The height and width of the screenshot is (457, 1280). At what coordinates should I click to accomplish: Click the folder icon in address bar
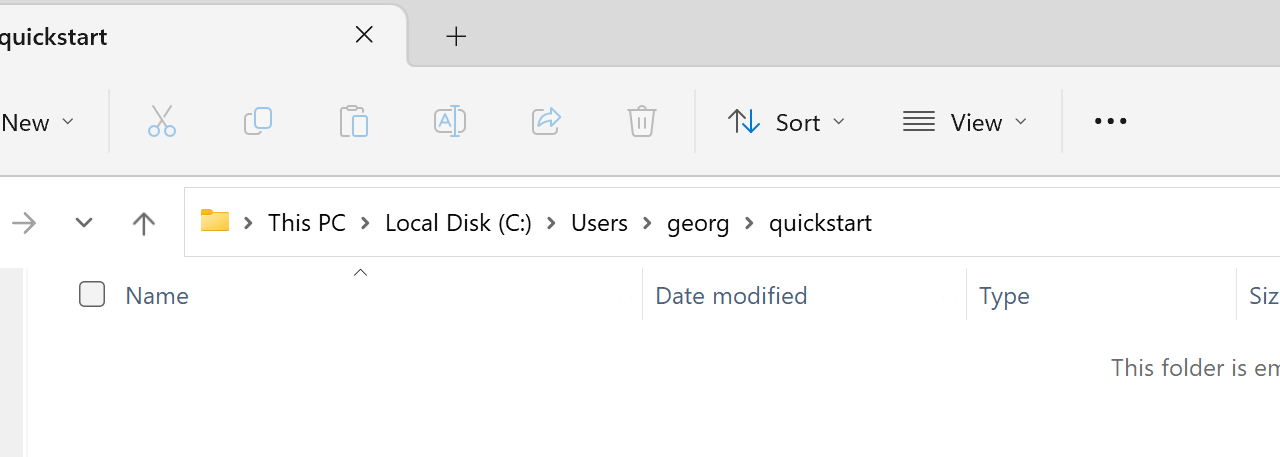(215, 221)
